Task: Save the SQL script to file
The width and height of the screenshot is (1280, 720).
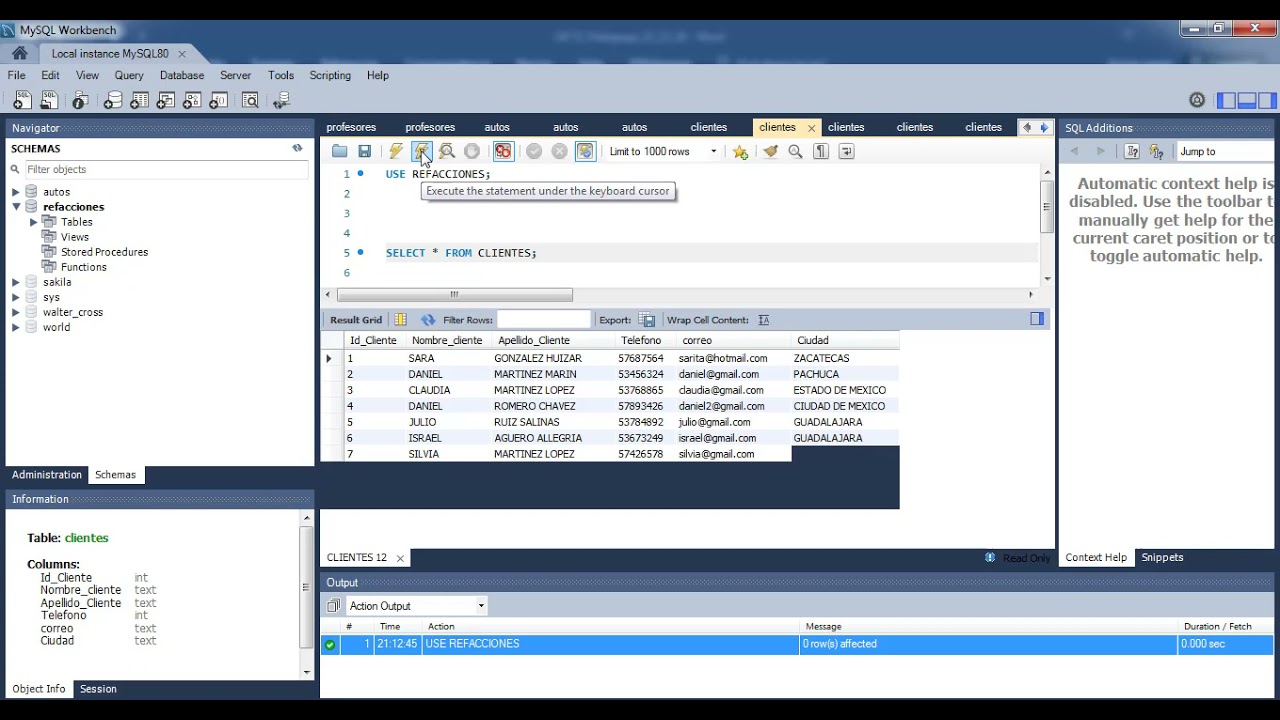Action: 365,152
